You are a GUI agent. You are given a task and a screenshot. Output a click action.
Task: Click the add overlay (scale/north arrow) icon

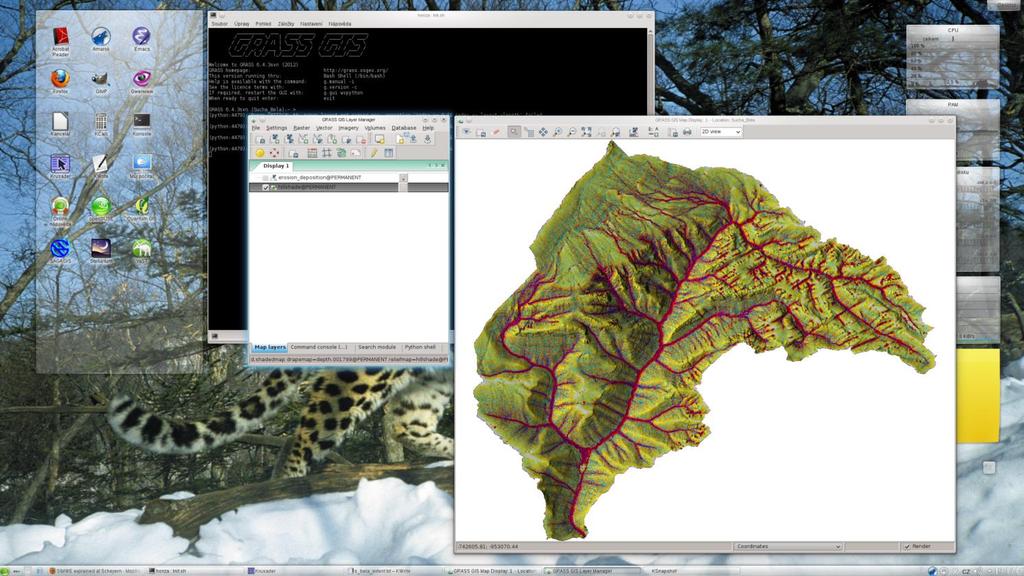[653, 132]
